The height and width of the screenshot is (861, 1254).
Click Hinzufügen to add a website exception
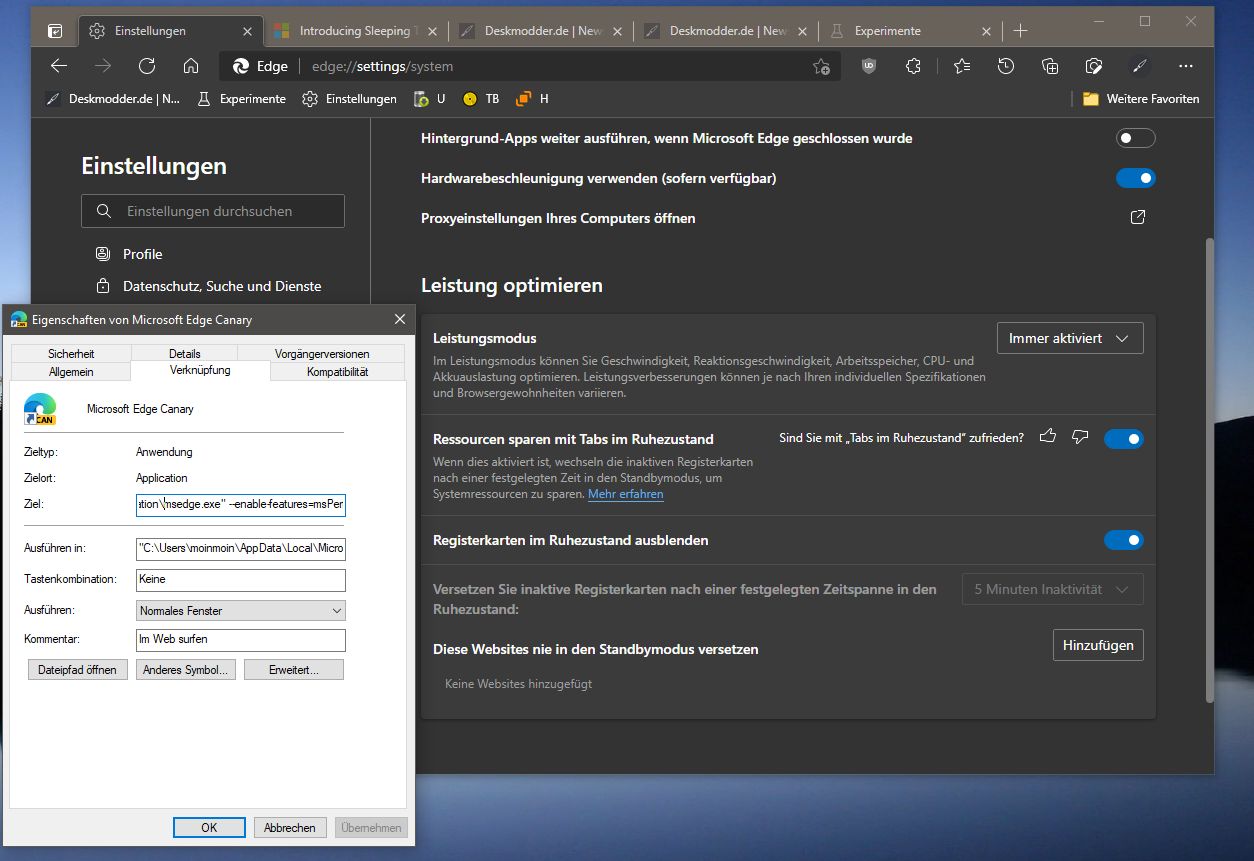point(1098,645)
